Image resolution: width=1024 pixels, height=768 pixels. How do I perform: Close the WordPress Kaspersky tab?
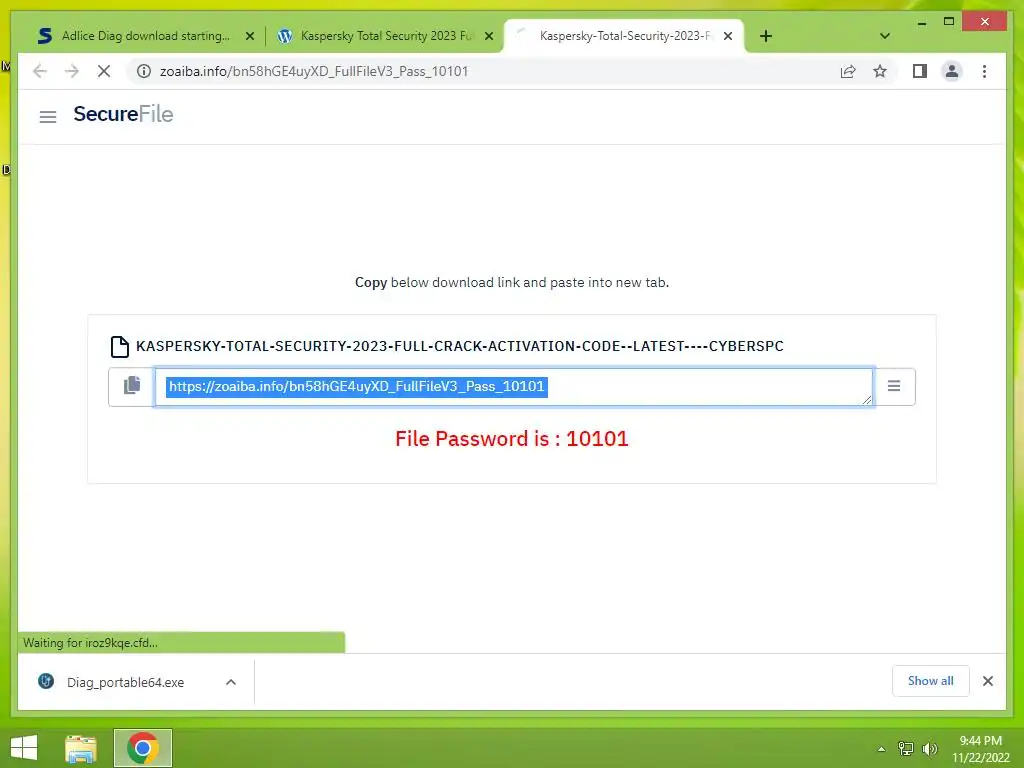488,36
